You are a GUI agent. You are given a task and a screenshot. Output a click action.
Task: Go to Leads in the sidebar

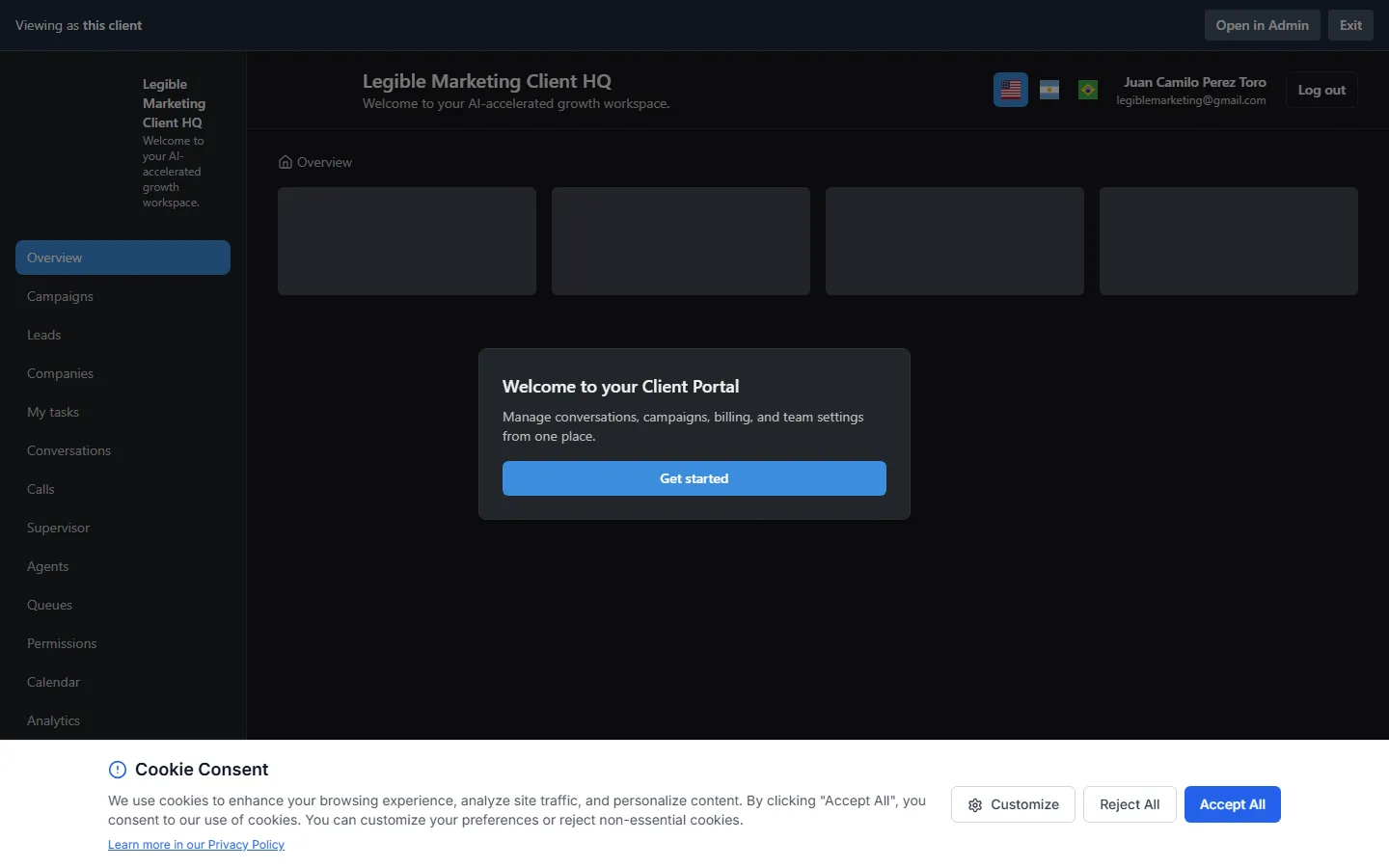[x=123, y=335]
